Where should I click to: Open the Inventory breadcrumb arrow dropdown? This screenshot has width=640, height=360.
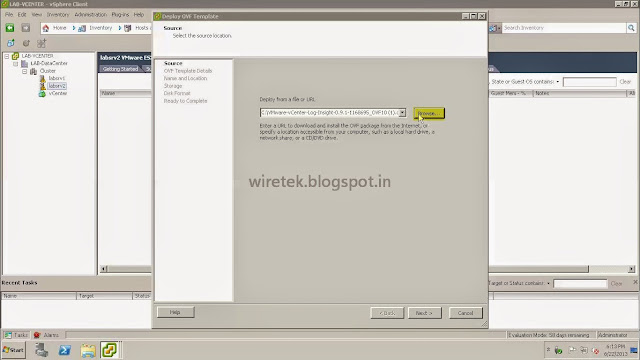[x=120, y=28]
